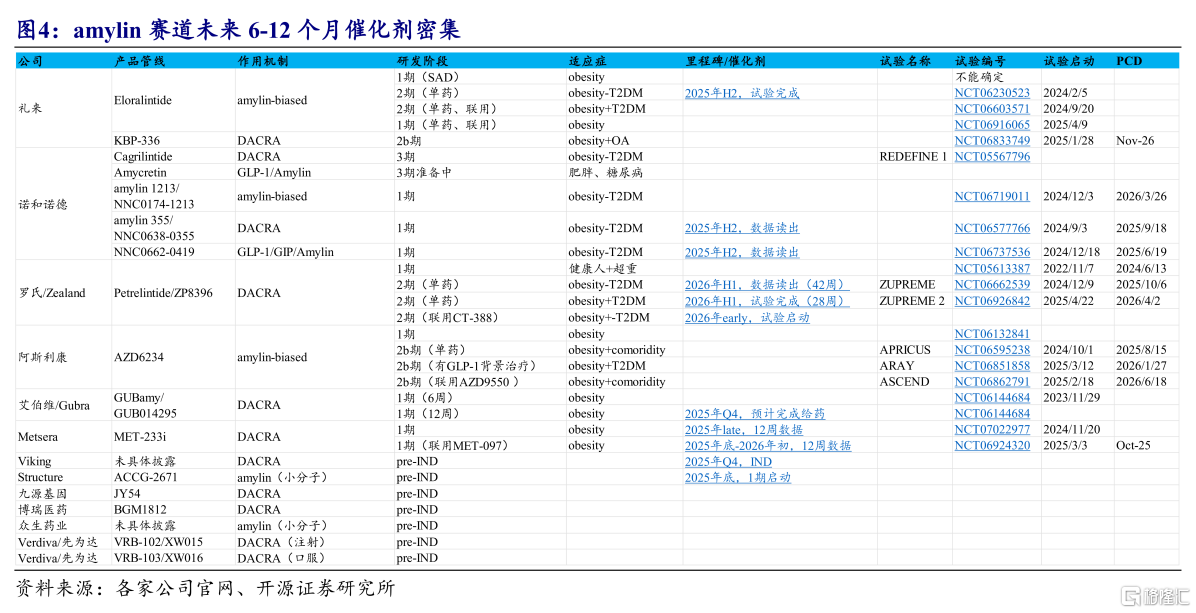
Task: Select the BGM1812 product cell
Action: click(140, 510)
